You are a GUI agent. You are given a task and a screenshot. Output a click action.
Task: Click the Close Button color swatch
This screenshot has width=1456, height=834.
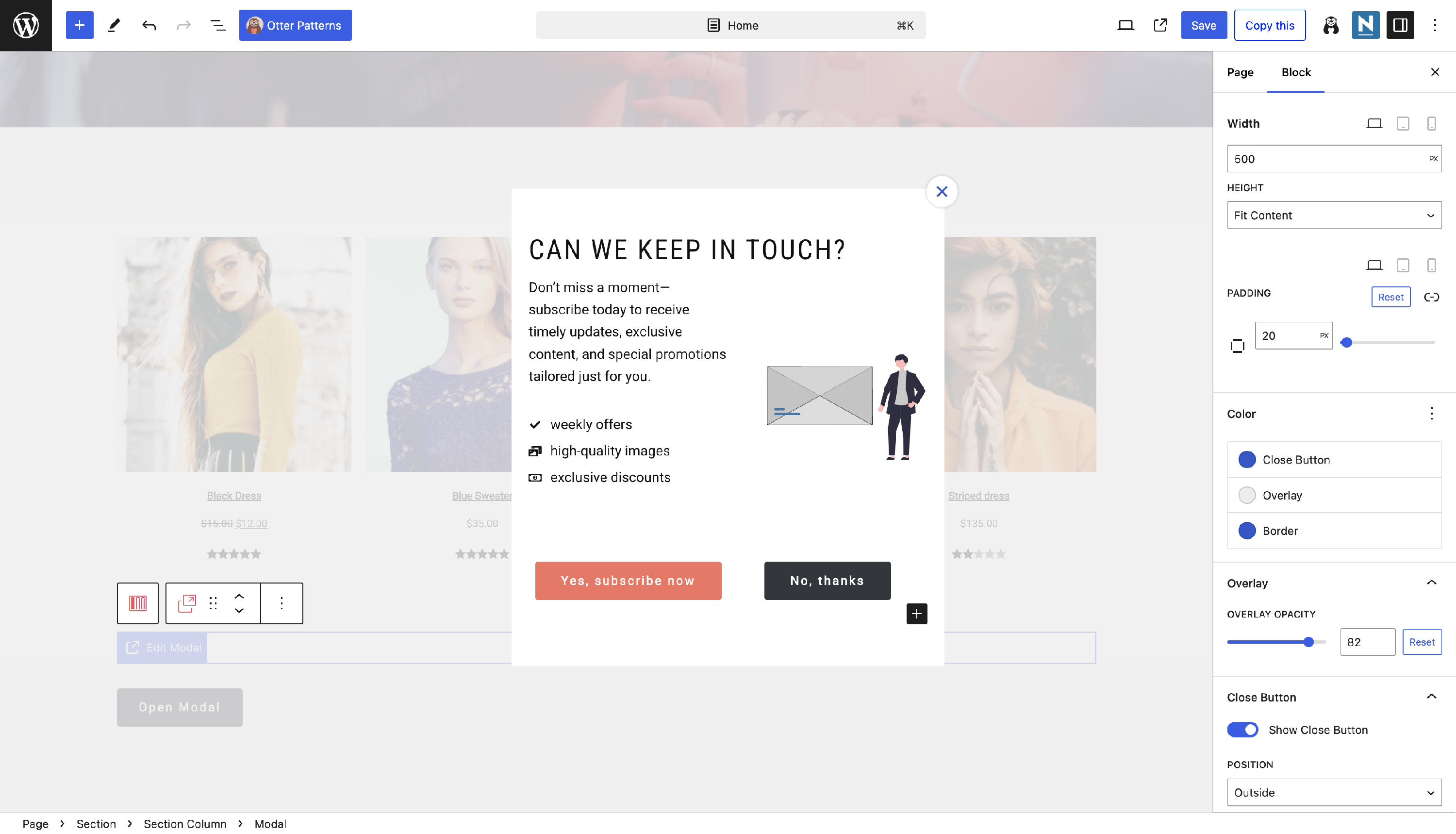pyautogui.click(x=1247, y=459)
